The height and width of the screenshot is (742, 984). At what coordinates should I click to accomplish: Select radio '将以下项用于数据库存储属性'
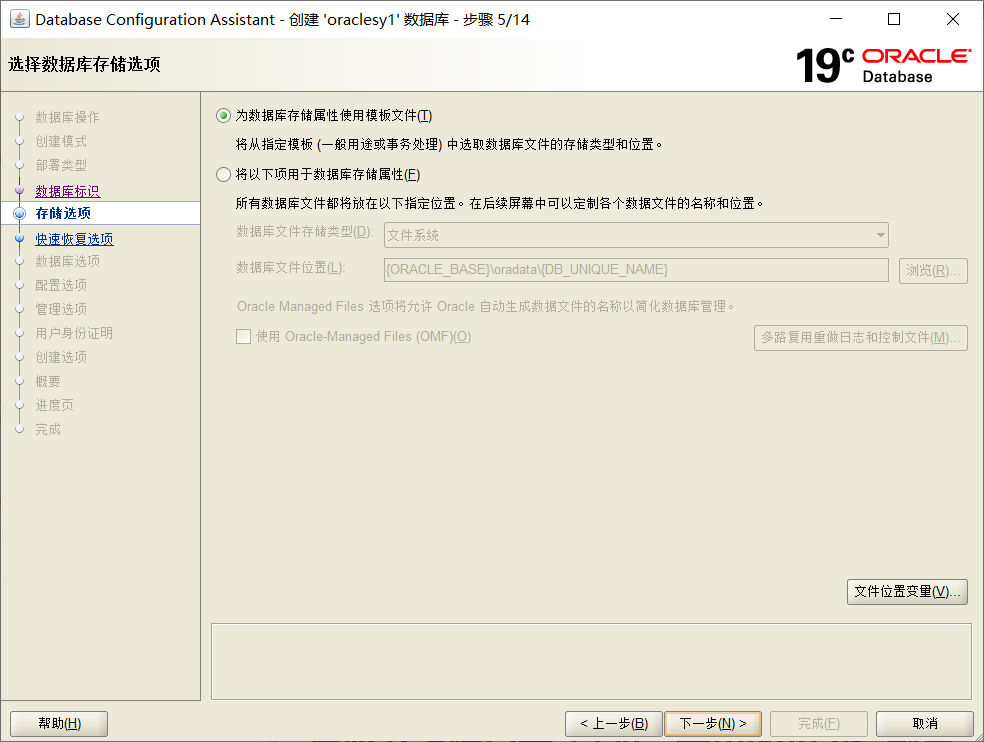point(223,175)
